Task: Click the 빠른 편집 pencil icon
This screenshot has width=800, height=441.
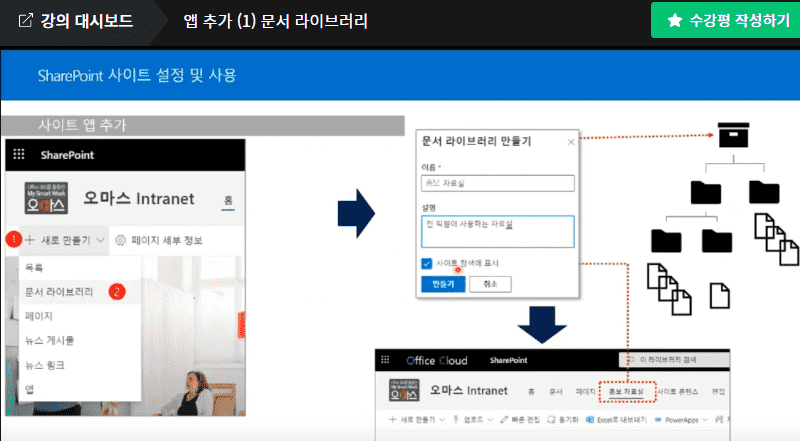Action: click(x=504, y=420)
